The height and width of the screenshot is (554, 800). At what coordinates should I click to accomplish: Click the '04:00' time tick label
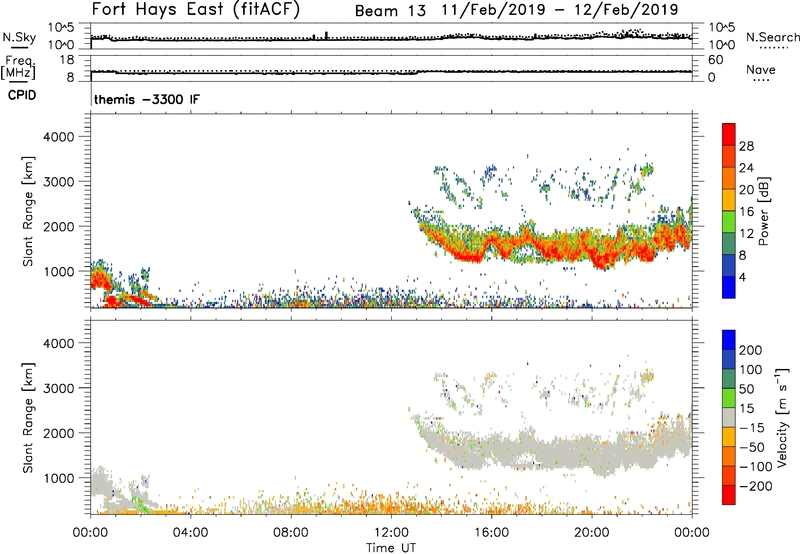pyautogui.click(x=191, y=533)
